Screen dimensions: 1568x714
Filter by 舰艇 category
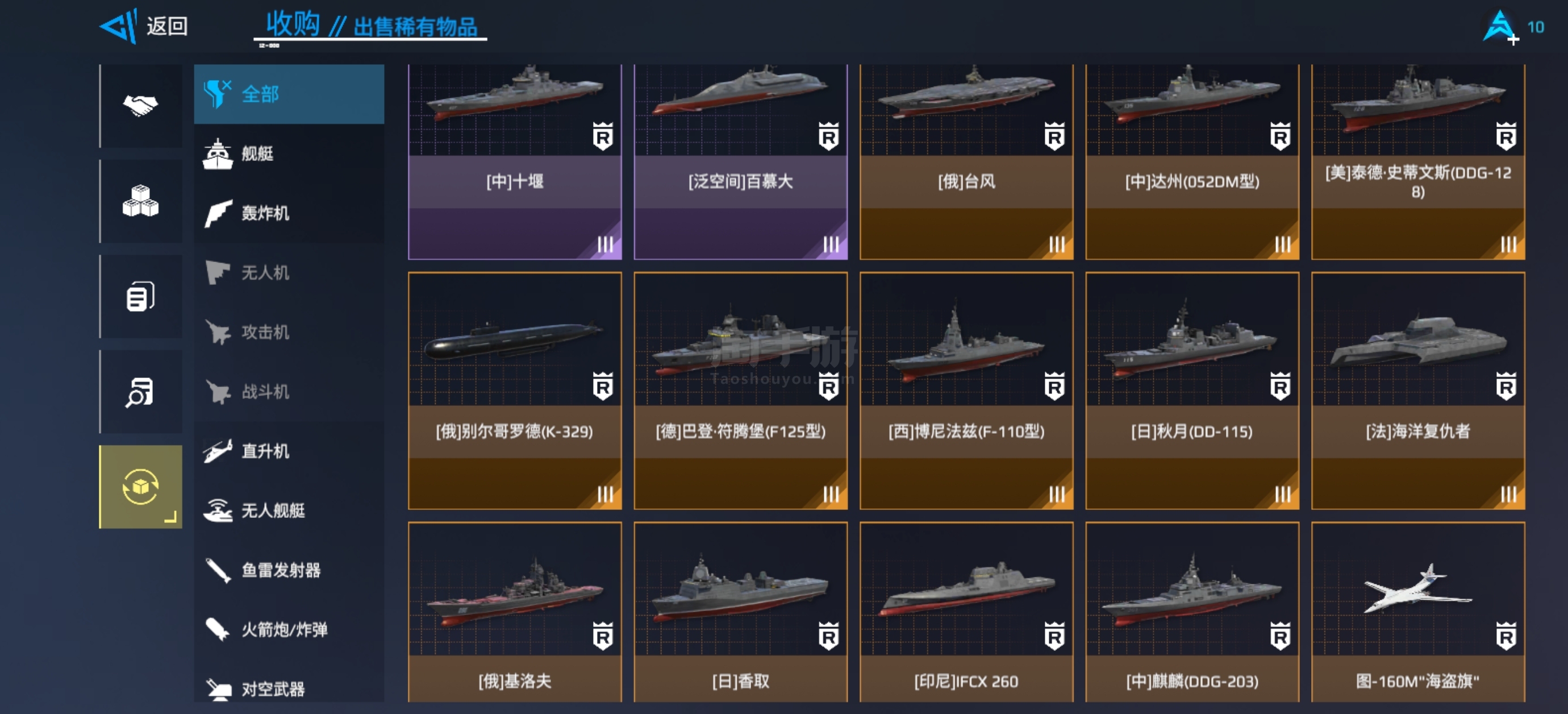289,153
